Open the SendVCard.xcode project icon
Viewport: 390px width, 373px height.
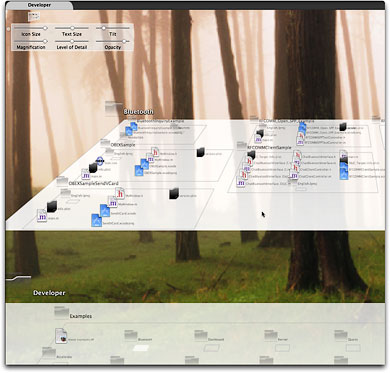[105, 211]
